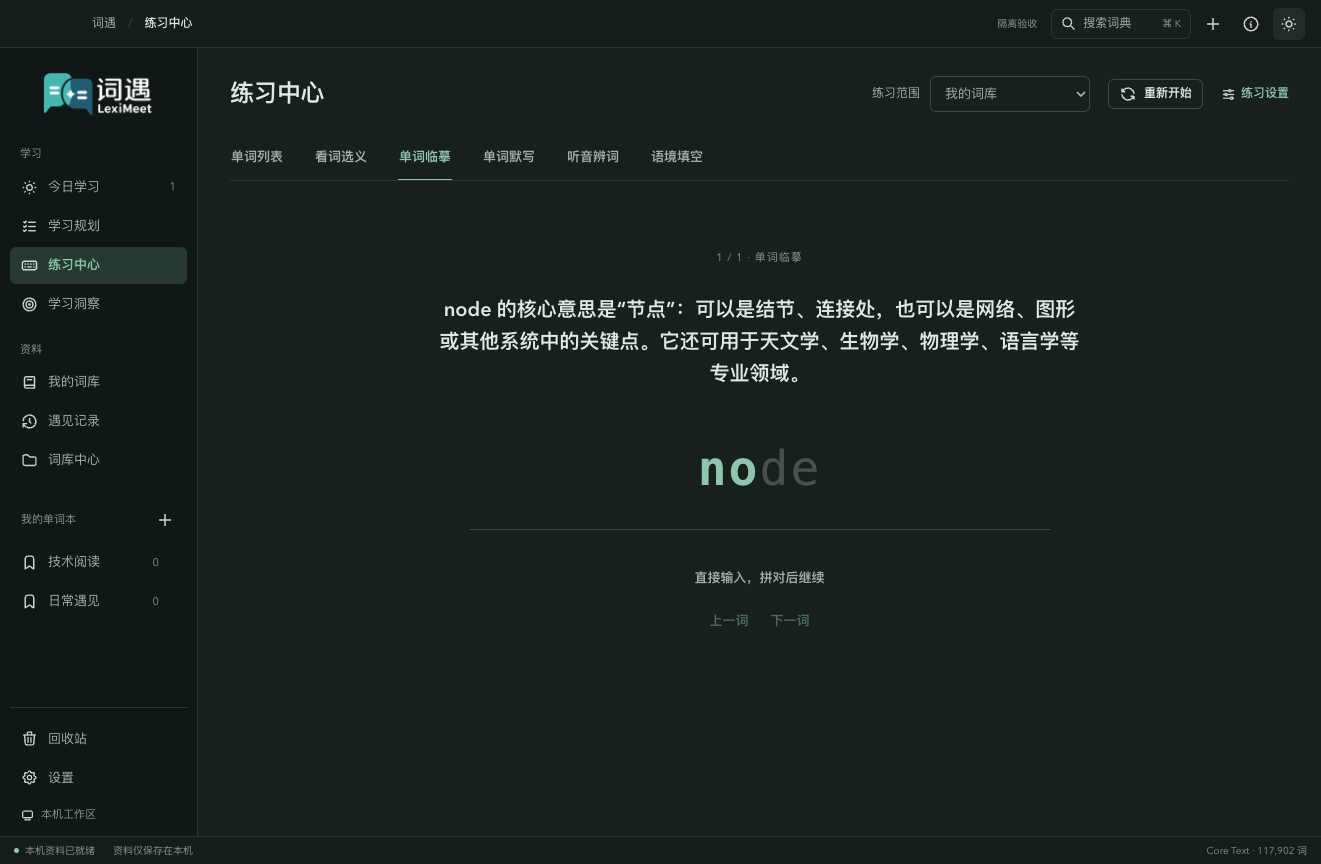
Task: Click the 我的词库 book icon
Action: [x=30, y=382]
